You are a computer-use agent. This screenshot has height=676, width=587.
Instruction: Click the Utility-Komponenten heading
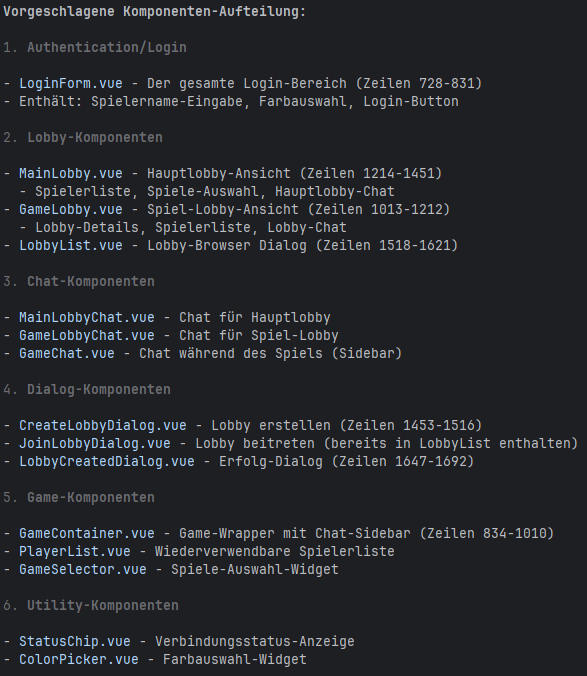(103, 606)
